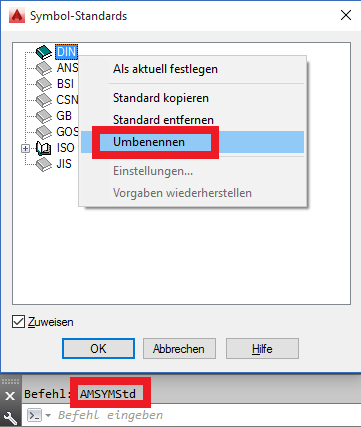This screenshot has width=361, height=427.
Task: Confirm dialog with OK button
Action: (x=98, y=349)
